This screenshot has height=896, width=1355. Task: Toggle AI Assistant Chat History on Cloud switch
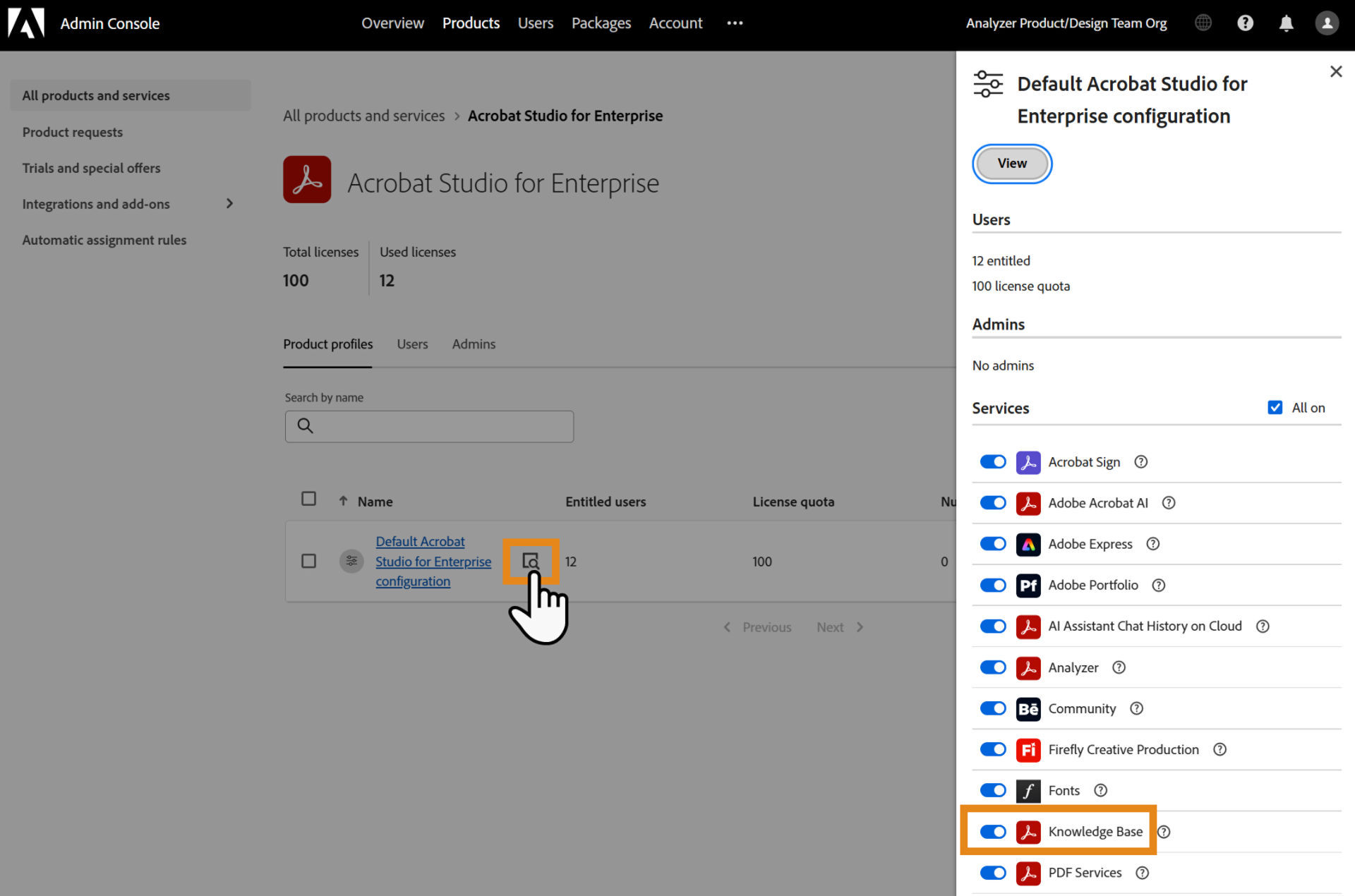993,626
